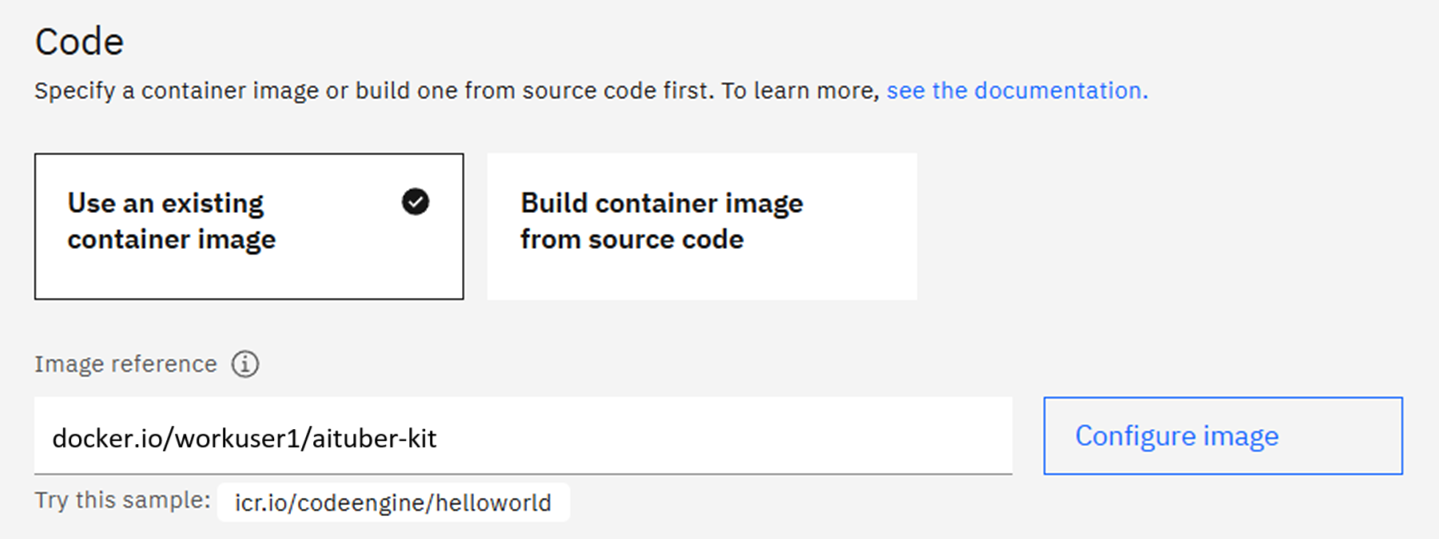Image resolution: width=1439 pixels, height=539 pixels.
Task: Click the Code section heading
Action: 79,42
